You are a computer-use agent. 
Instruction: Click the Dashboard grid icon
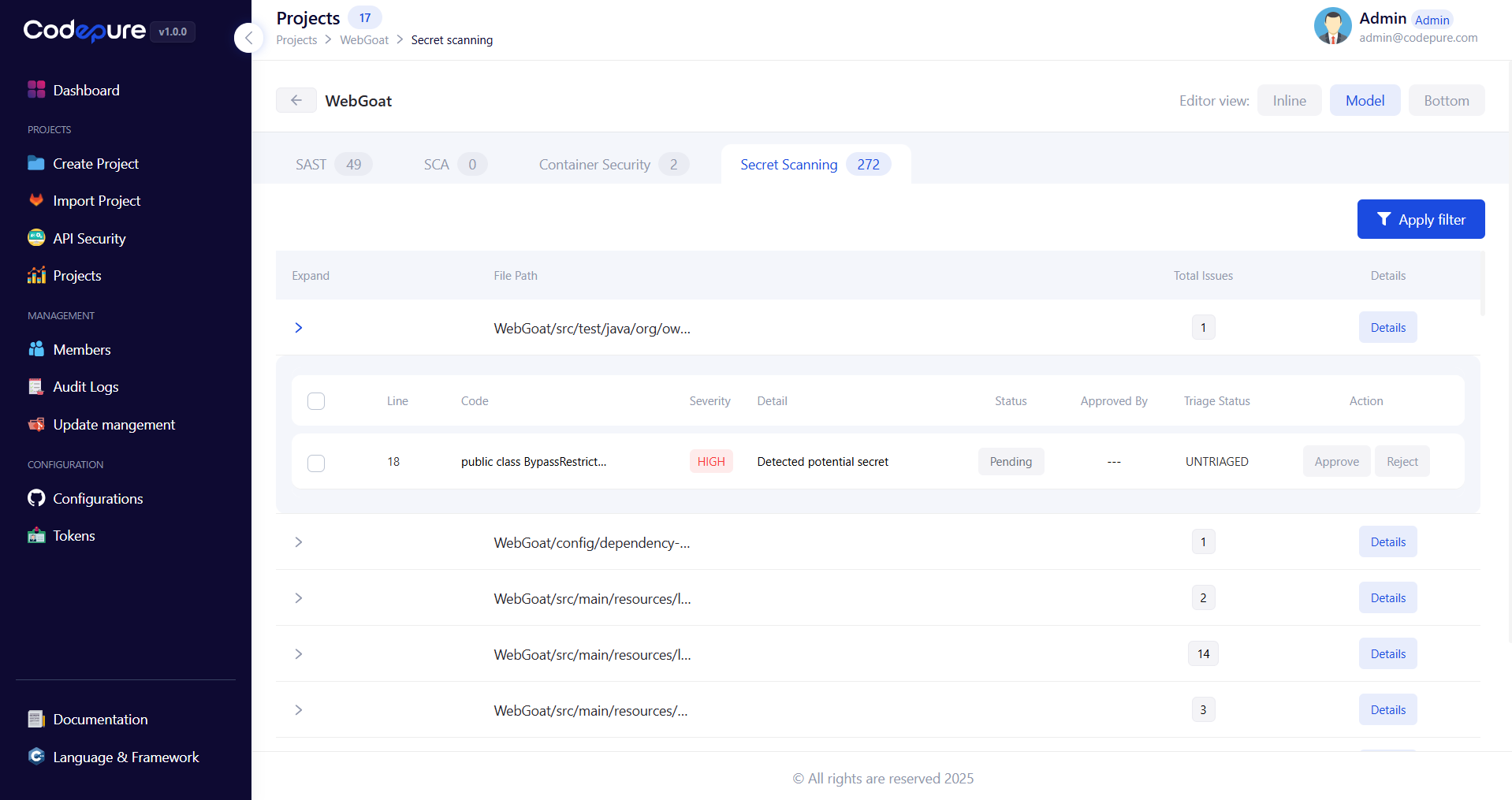pyautogui.click(x=36, y=90)
